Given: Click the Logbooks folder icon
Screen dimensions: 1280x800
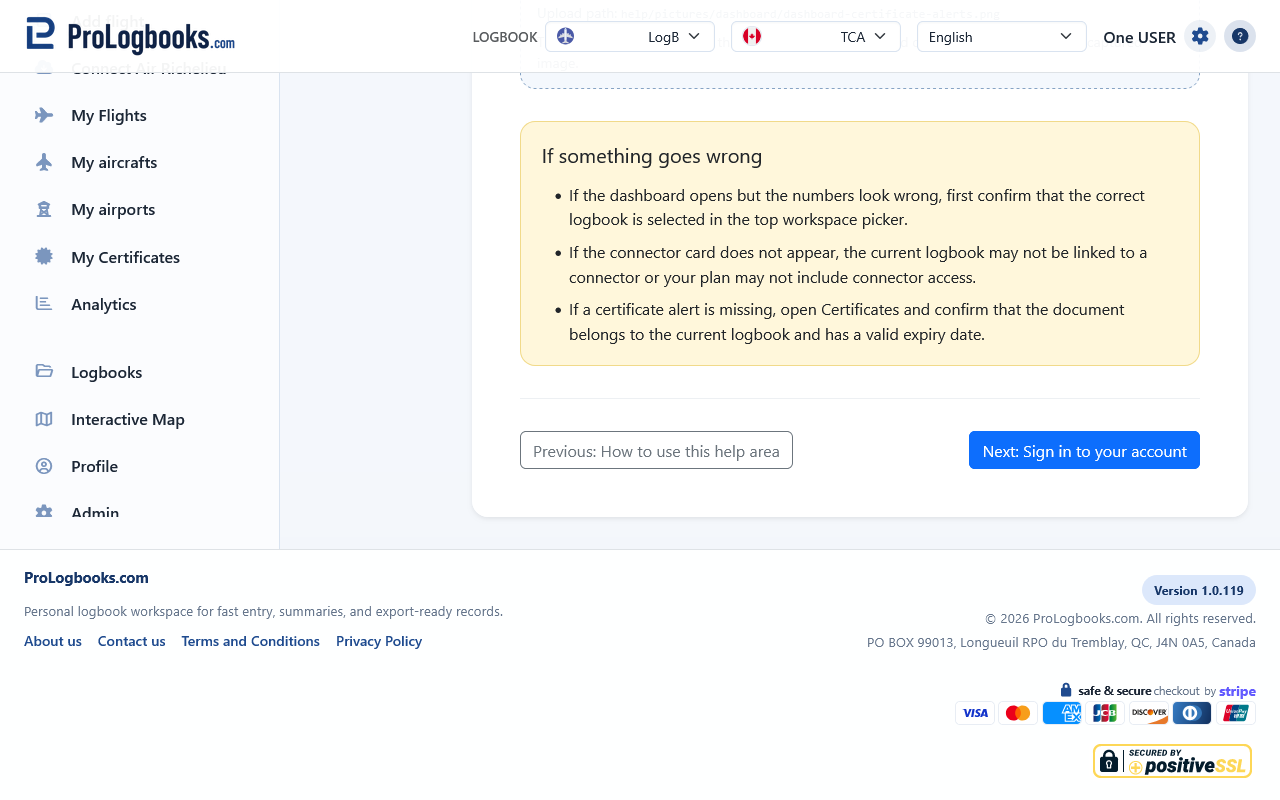Looking at the screenshot, I should pyautogui.click(x=44, y=371).
